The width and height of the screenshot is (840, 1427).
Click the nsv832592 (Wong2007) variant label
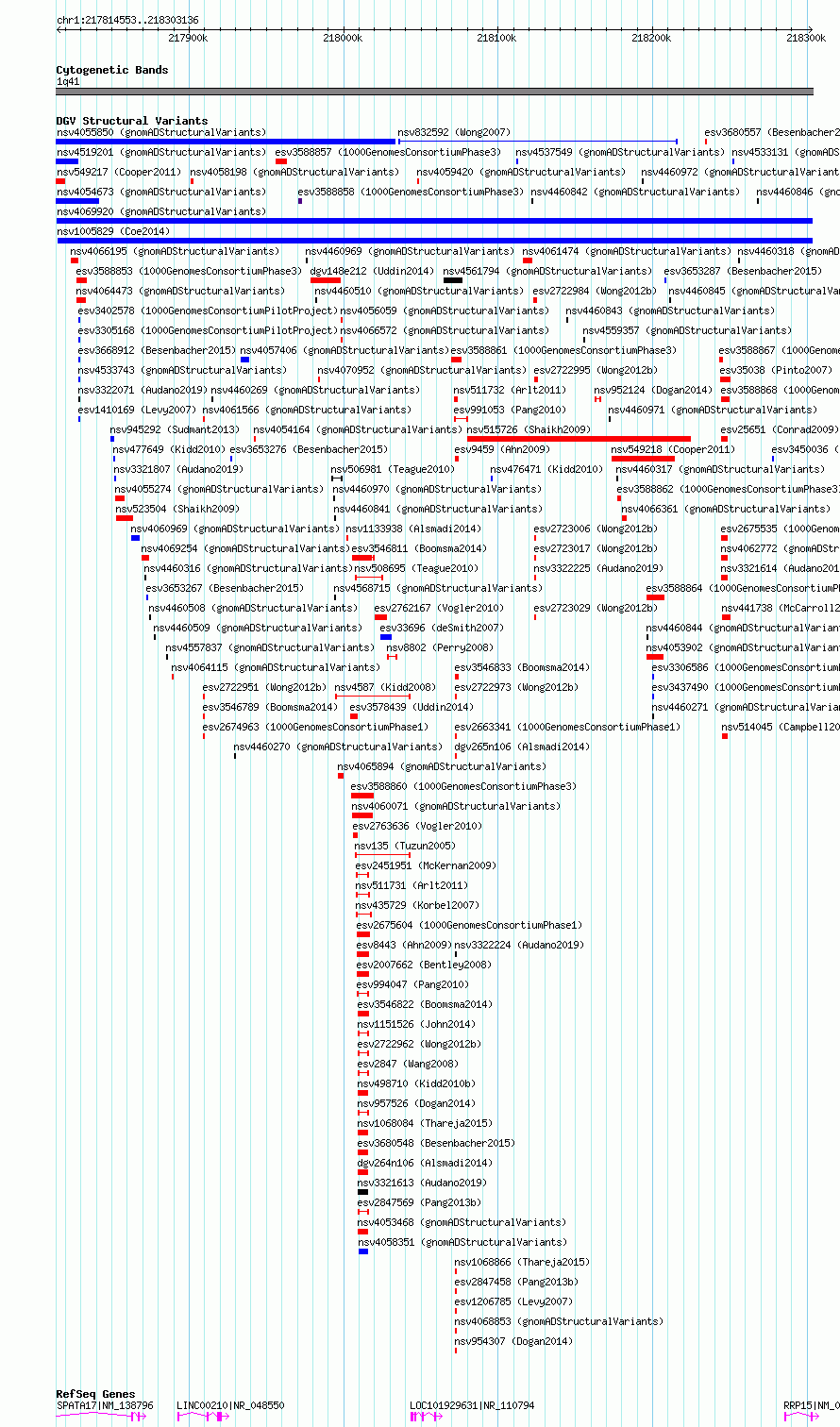click(x=454, y=132)
